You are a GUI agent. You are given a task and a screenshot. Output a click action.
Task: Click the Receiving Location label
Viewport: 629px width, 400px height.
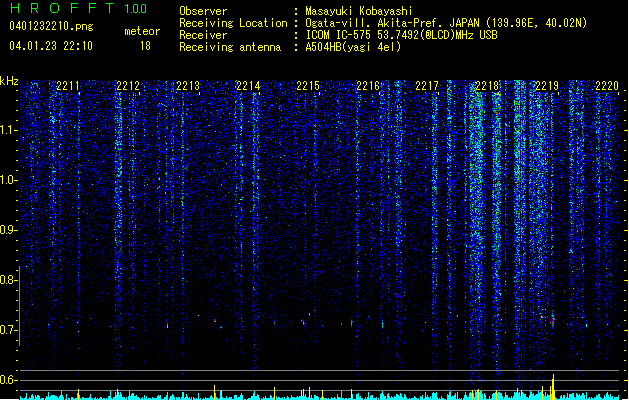(233, 23)
